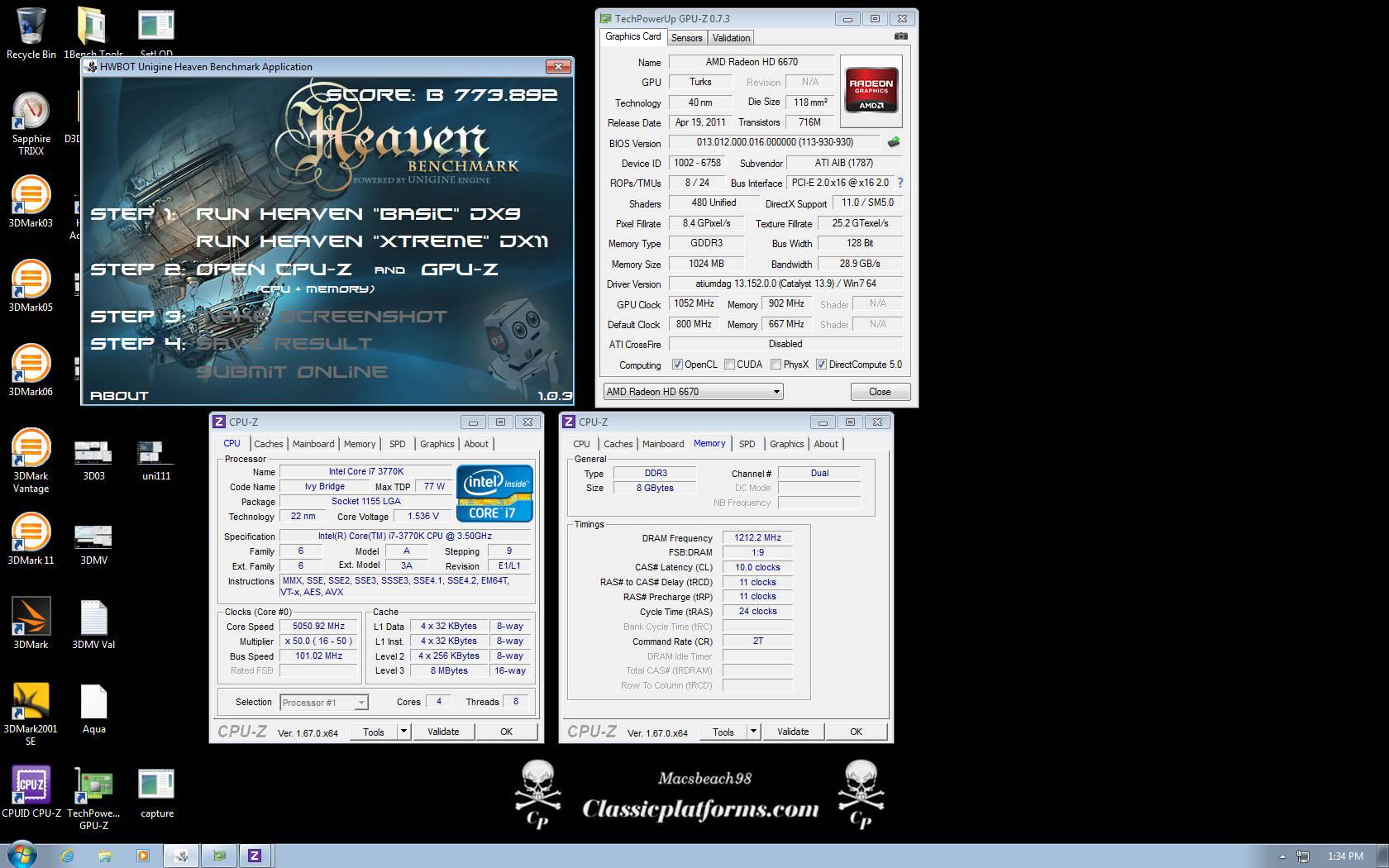
Task: Click the Core Speed 5050.92 MHz value
Action: [x=318, y=627]
